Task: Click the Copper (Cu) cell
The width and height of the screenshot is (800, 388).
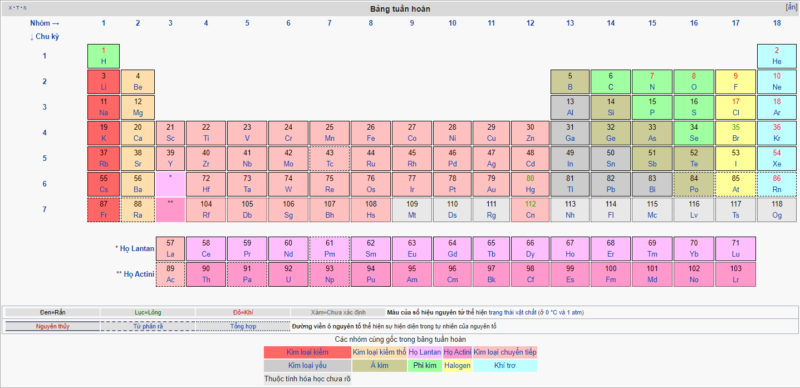Action: (491, 133)
